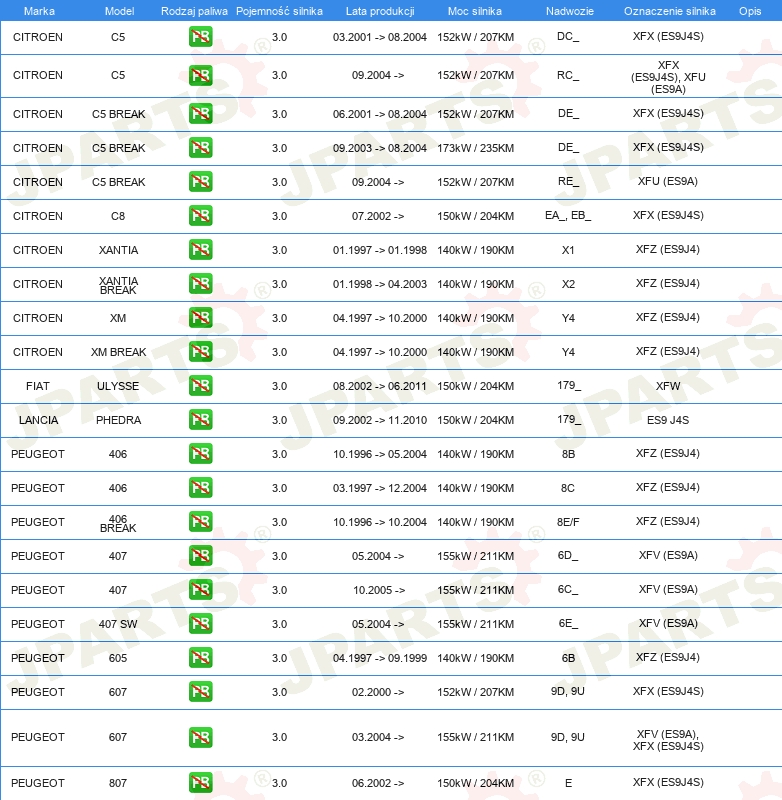This screenshot has height=800, width=782.
Task: Click fuel icon in Peugeot 607 03.2004 row
Action: [200, 737]
